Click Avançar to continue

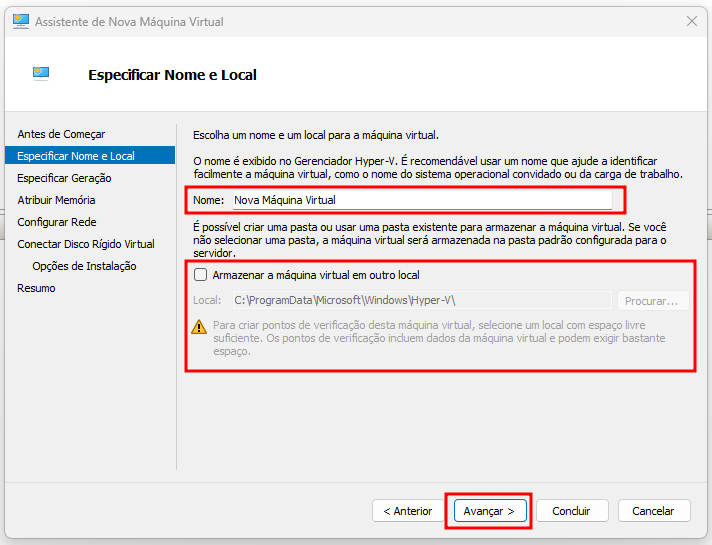coord(490,511)
